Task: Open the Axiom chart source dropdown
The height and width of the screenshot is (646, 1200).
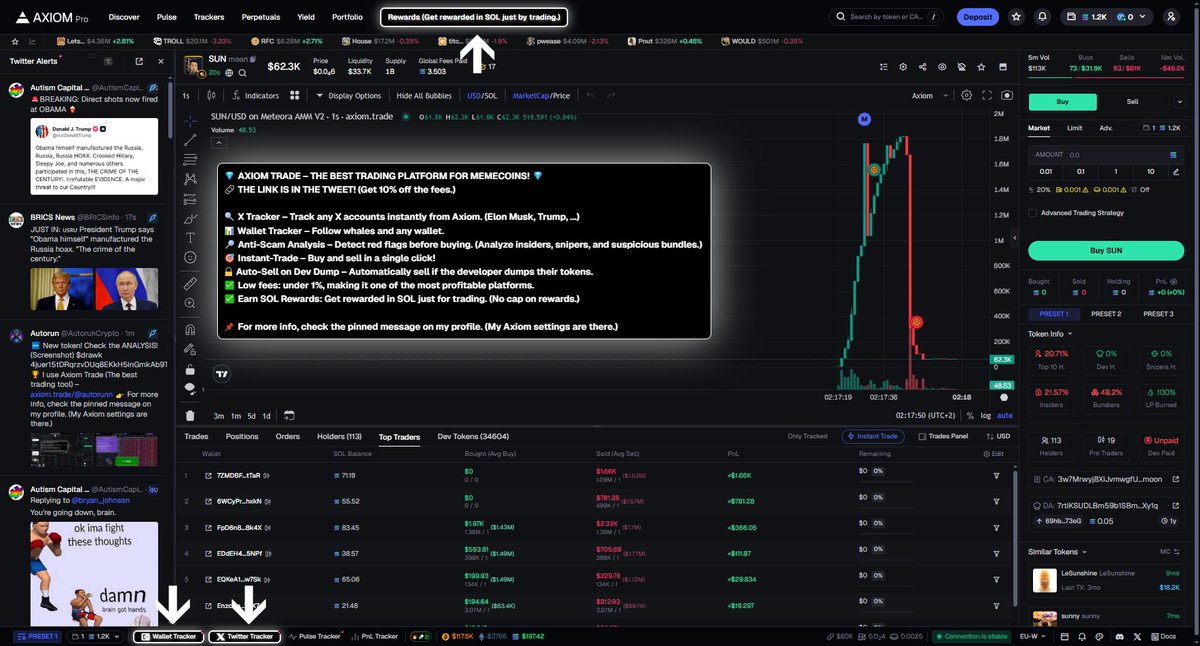Action: click(928, 95)
